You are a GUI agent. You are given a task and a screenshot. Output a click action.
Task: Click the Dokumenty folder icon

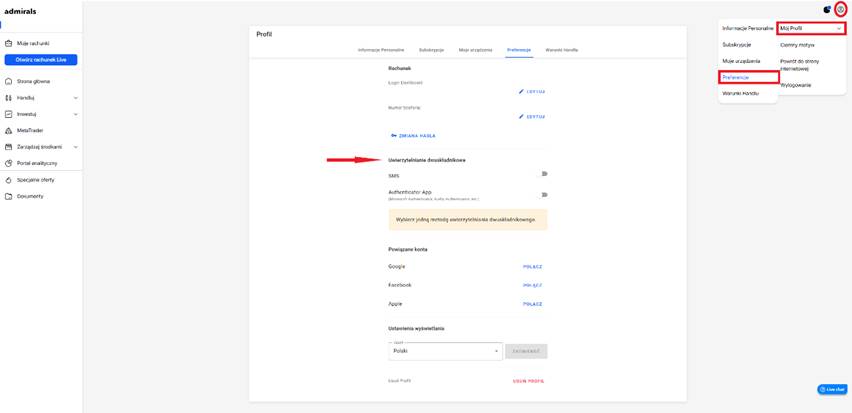click(8, 196)
